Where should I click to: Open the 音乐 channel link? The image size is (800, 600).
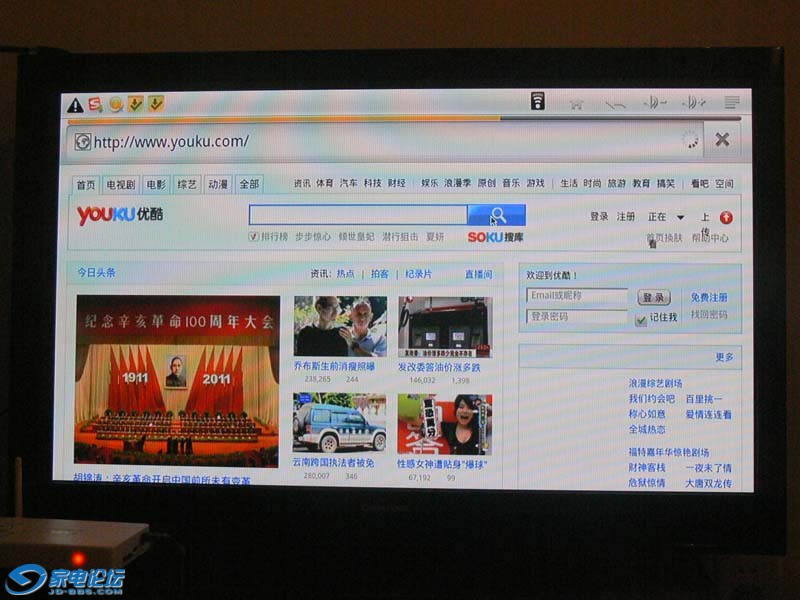(511, 183)
